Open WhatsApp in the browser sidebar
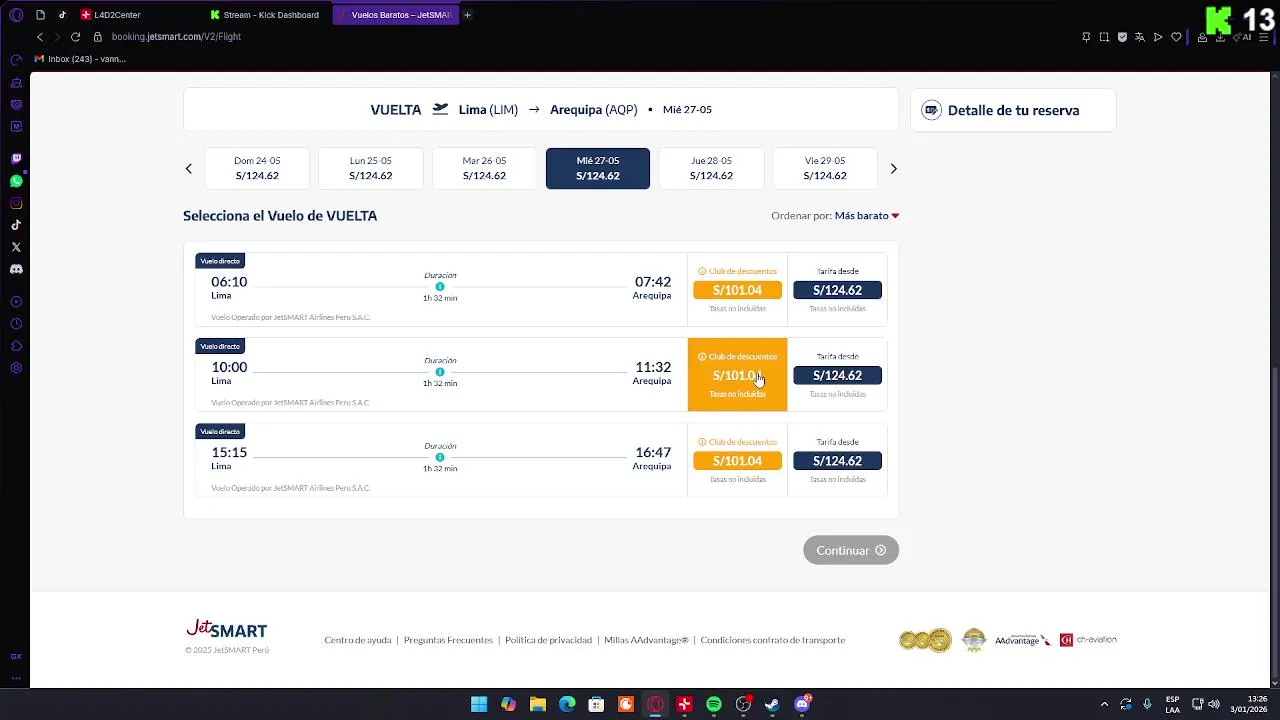1280x720 pixels. click(x=16, y=181)
